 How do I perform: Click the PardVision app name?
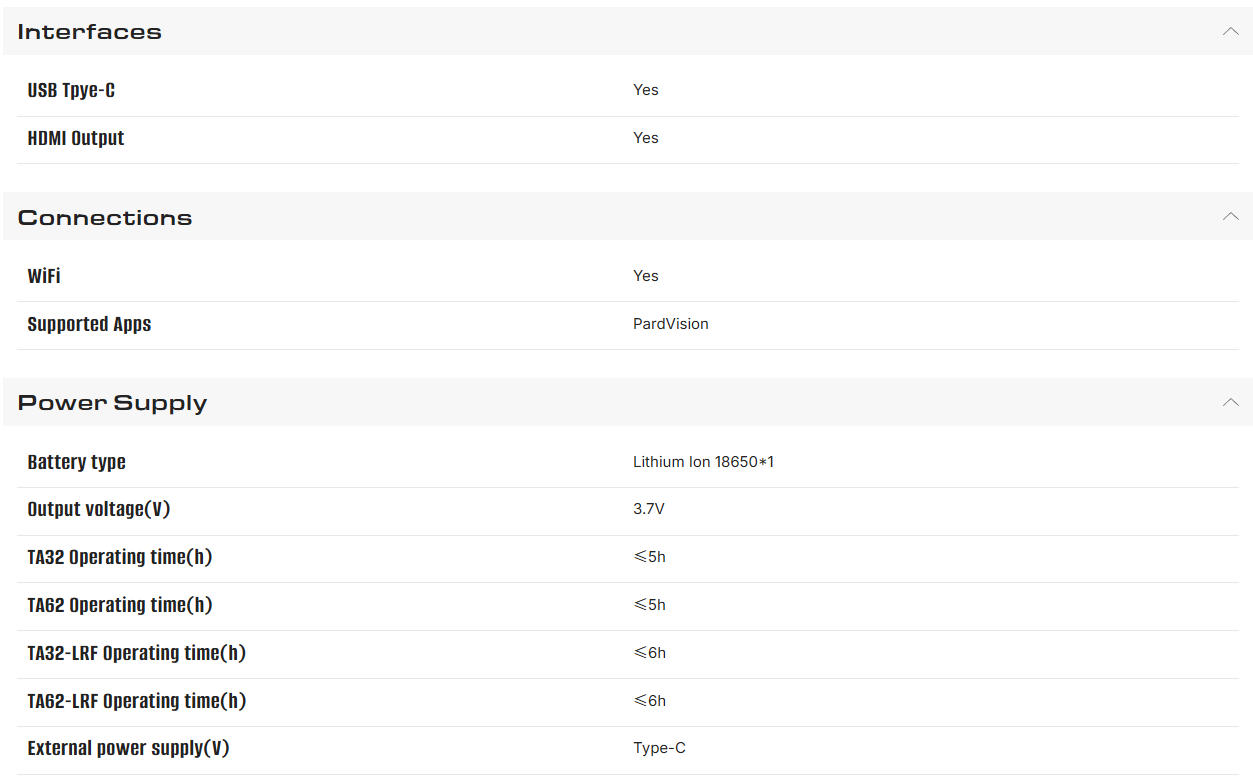[x=671, y=324]
